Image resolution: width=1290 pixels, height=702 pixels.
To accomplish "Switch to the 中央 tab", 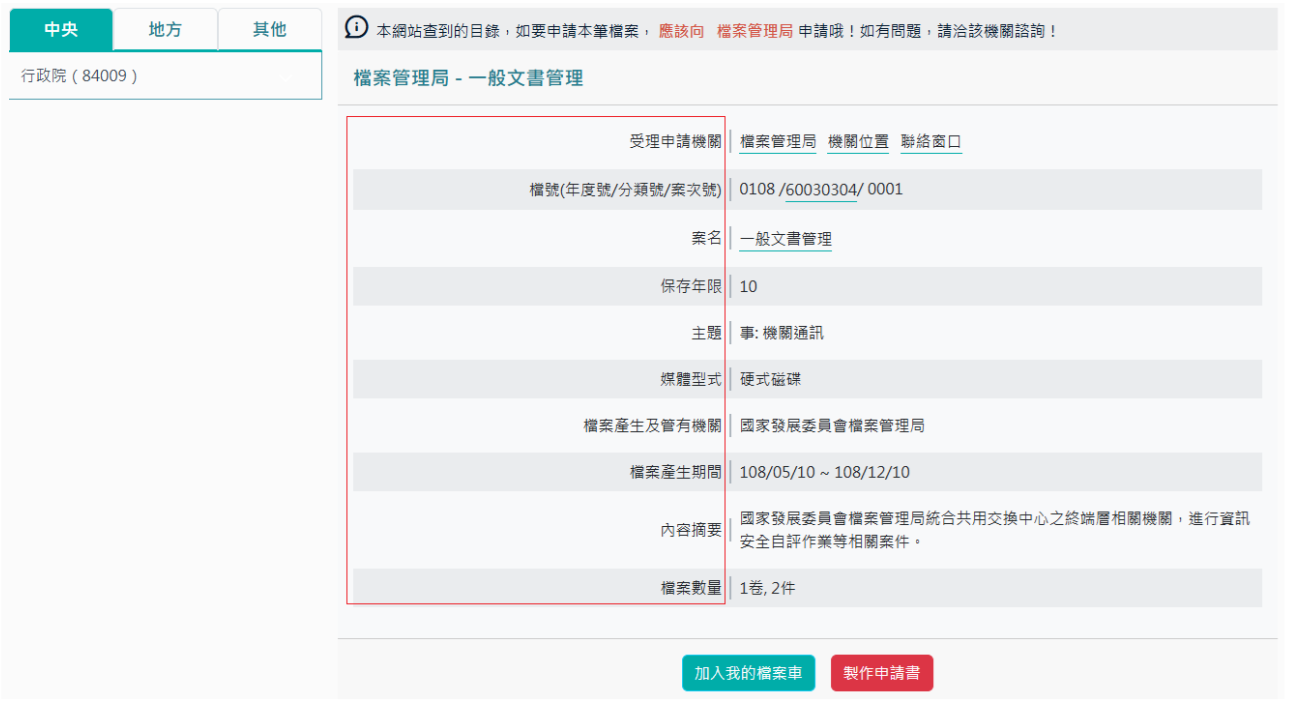I will click(61, 30).
